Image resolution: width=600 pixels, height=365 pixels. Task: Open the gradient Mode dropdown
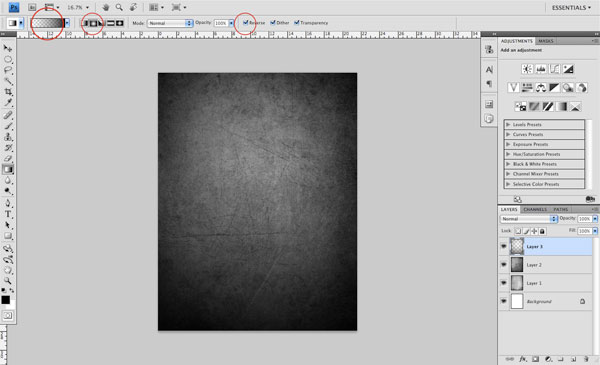(x=170, y=23)
